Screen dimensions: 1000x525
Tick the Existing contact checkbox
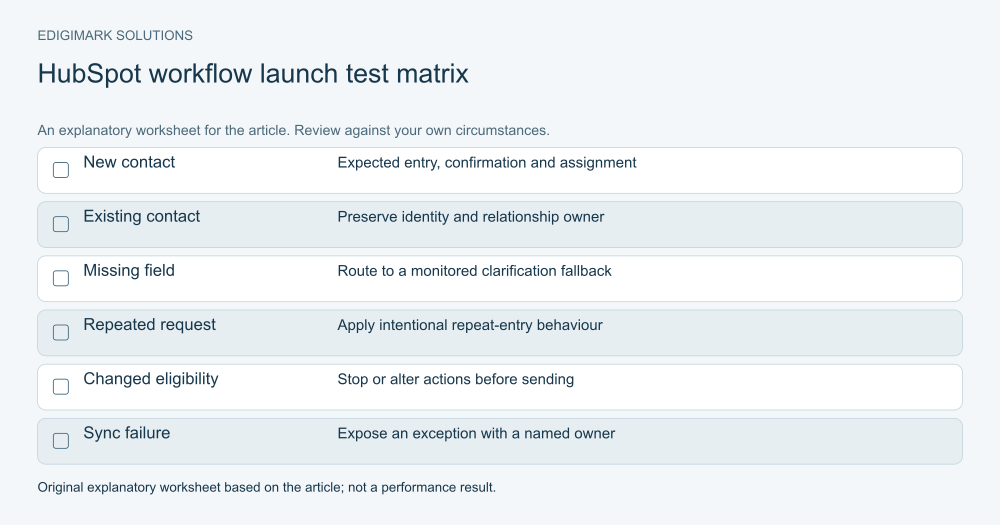coord(61,225)
